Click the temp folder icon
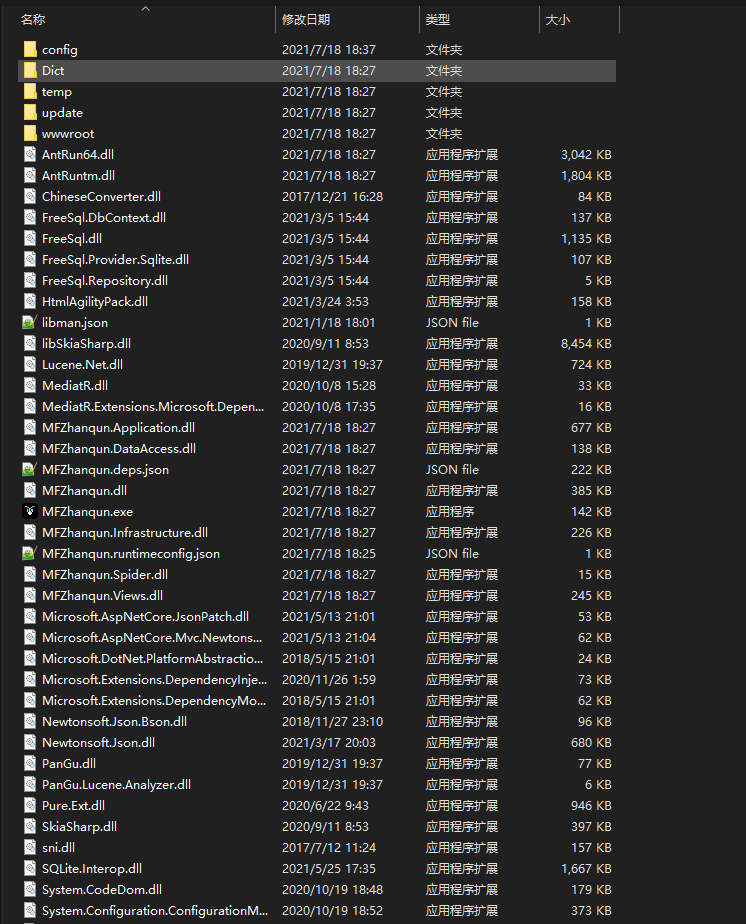746x924 pixels. point(30,91)
